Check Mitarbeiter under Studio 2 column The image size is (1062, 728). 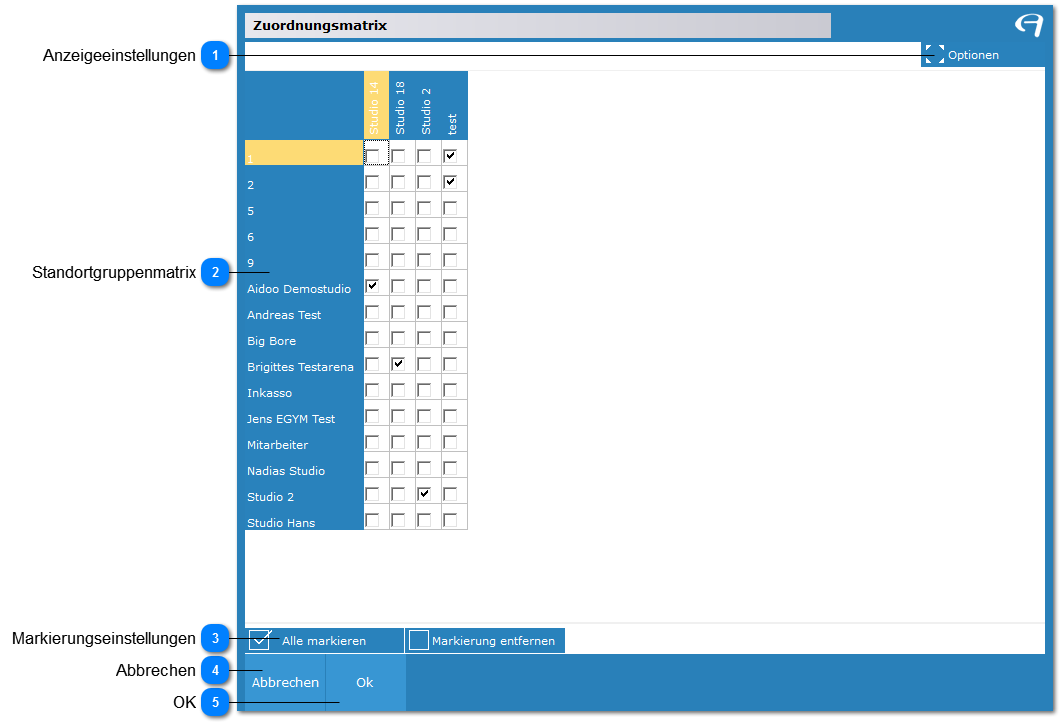[x=424, y=442]
